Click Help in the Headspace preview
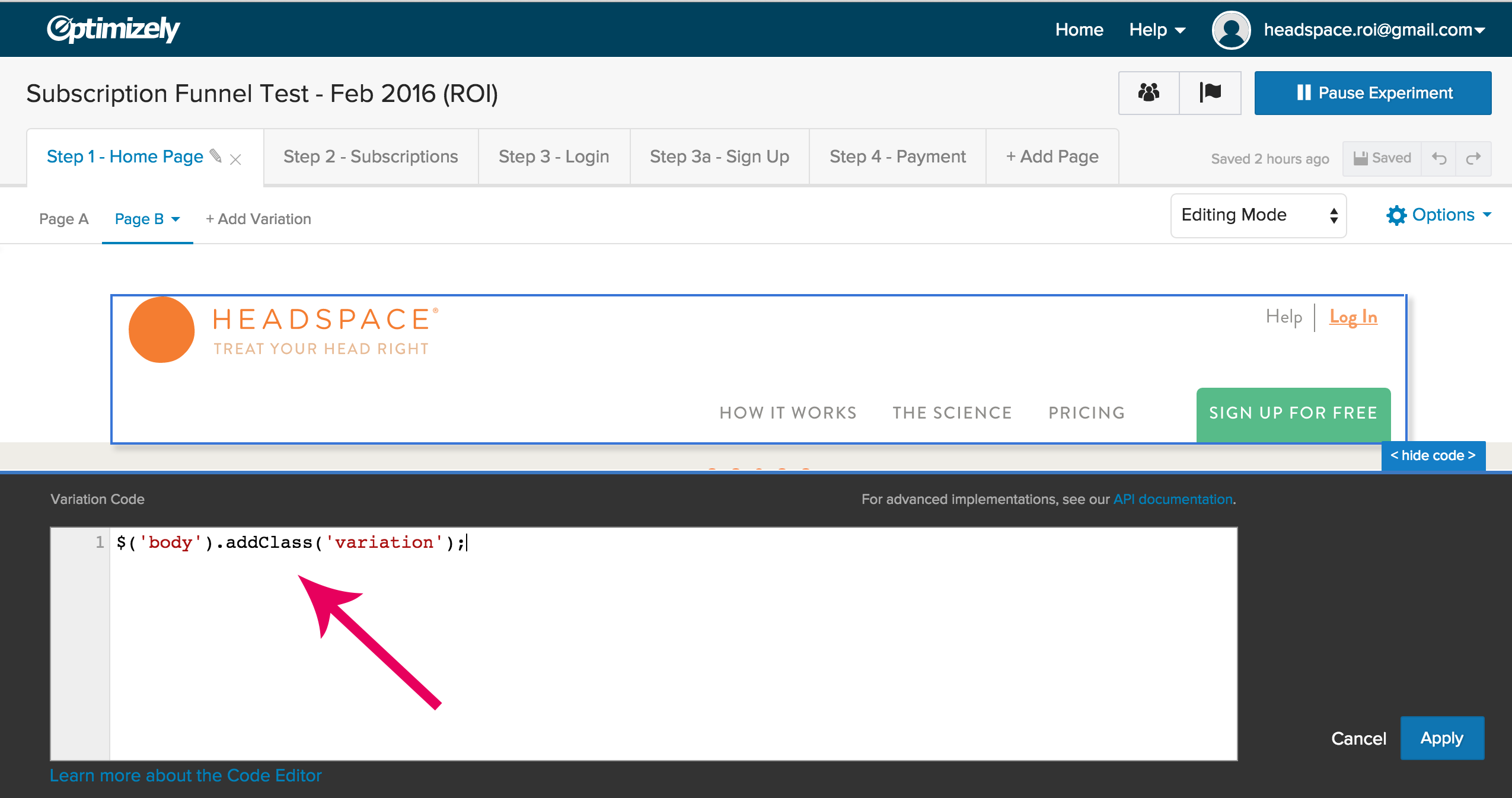 [x=1284, y=317]
